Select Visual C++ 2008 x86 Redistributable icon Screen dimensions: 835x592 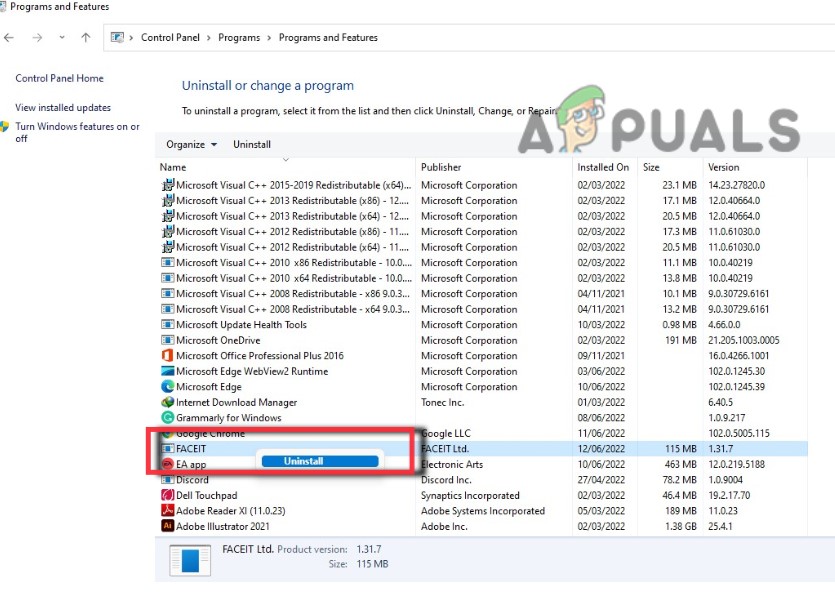click(168, 293)
